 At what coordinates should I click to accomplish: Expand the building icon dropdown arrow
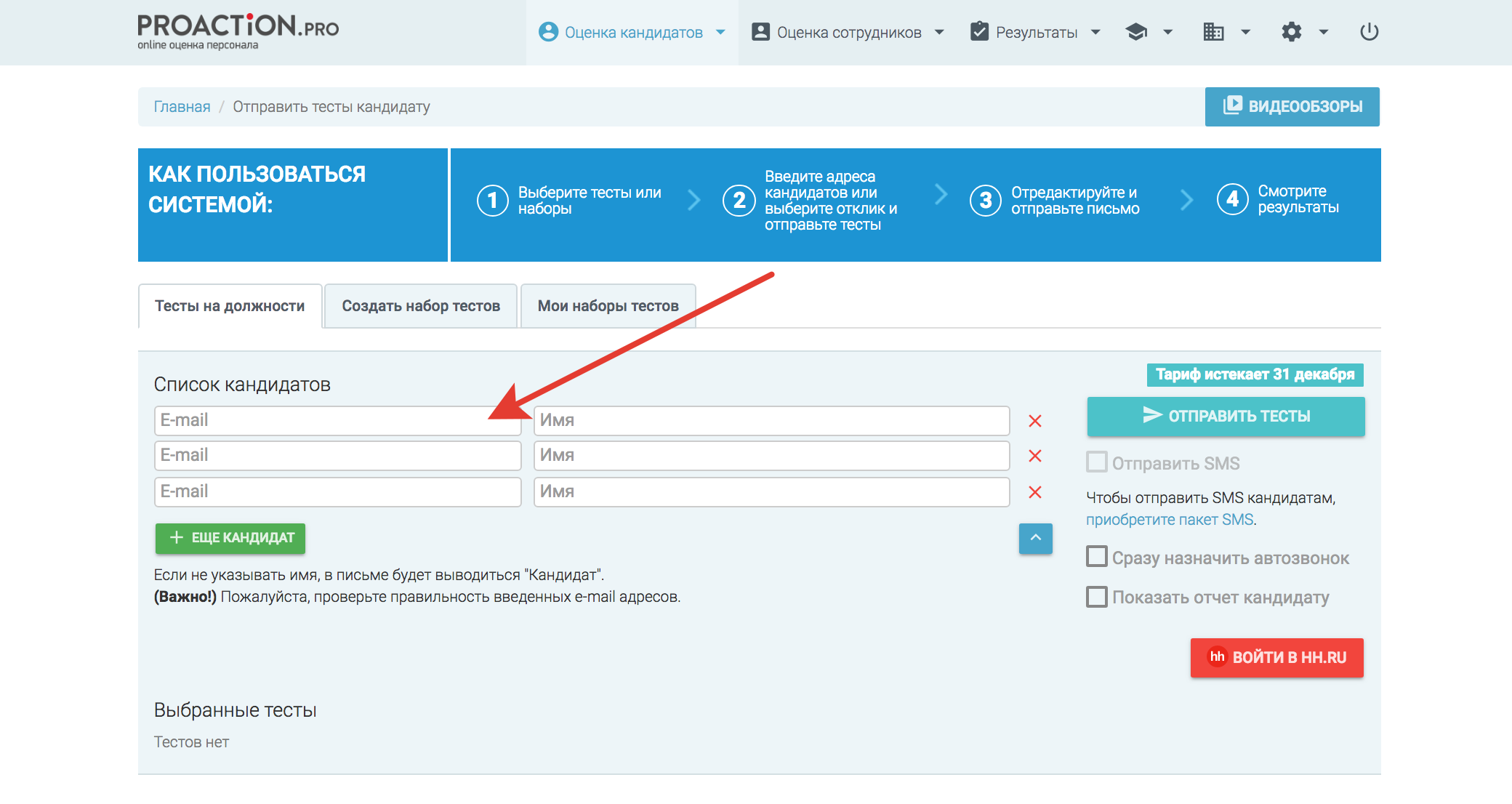[1245, 32]
